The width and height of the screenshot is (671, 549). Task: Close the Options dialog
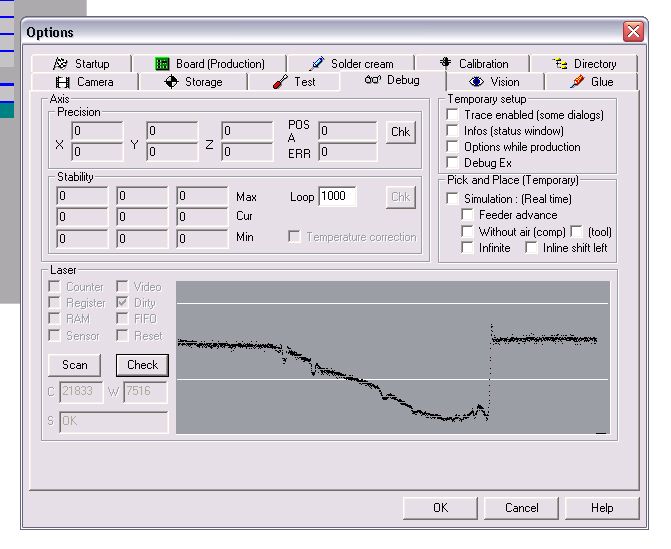[633, 32]
